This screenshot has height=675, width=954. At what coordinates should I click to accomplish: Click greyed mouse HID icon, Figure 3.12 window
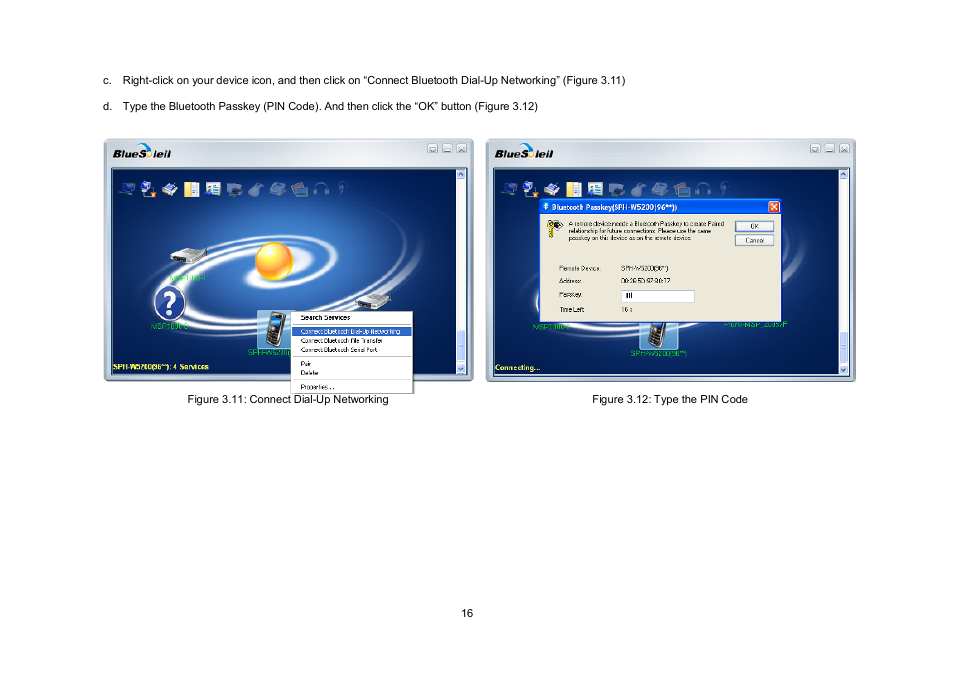[638, 190]
